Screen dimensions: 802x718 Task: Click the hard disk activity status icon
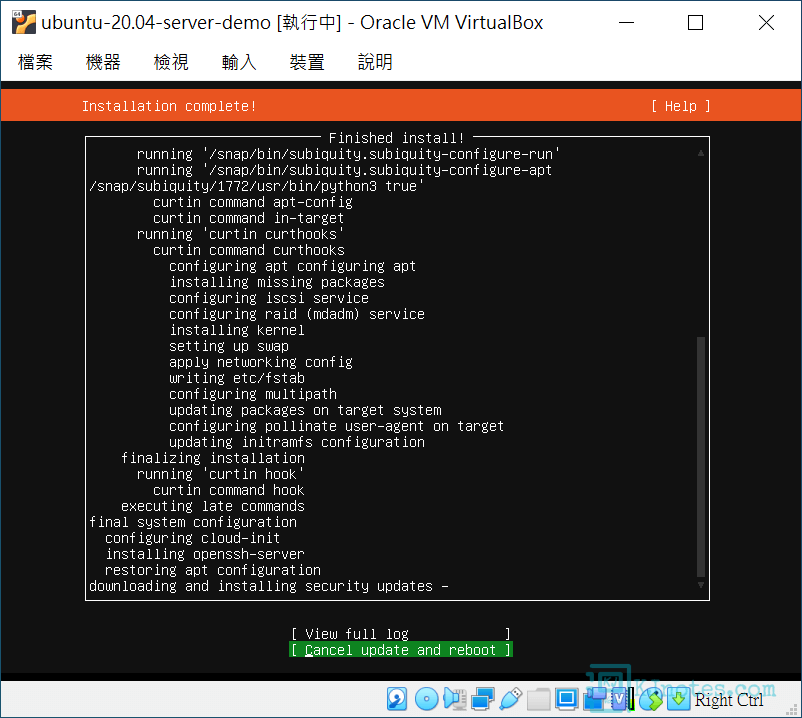pos(397,699)
